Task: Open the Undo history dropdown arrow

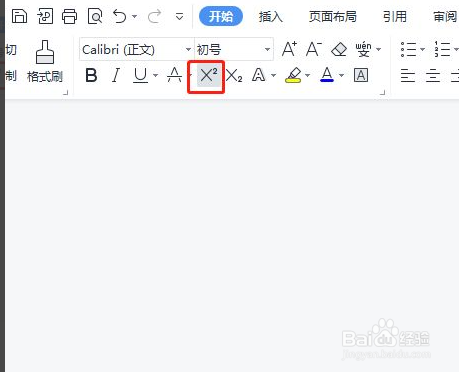Action: pos(134,16)
